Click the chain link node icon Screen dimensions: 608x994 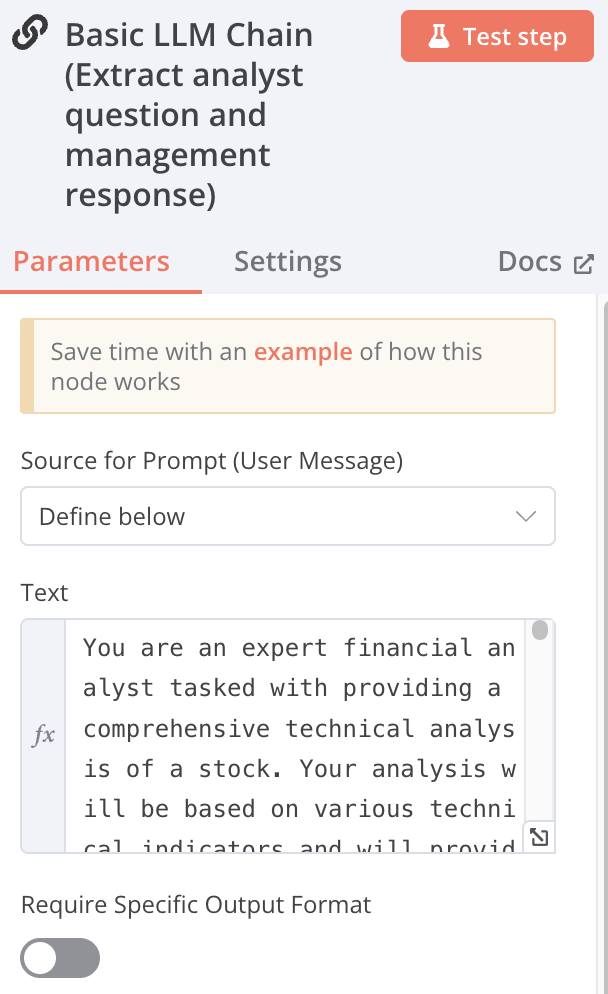pyautogui.click(x=30, y=35)
